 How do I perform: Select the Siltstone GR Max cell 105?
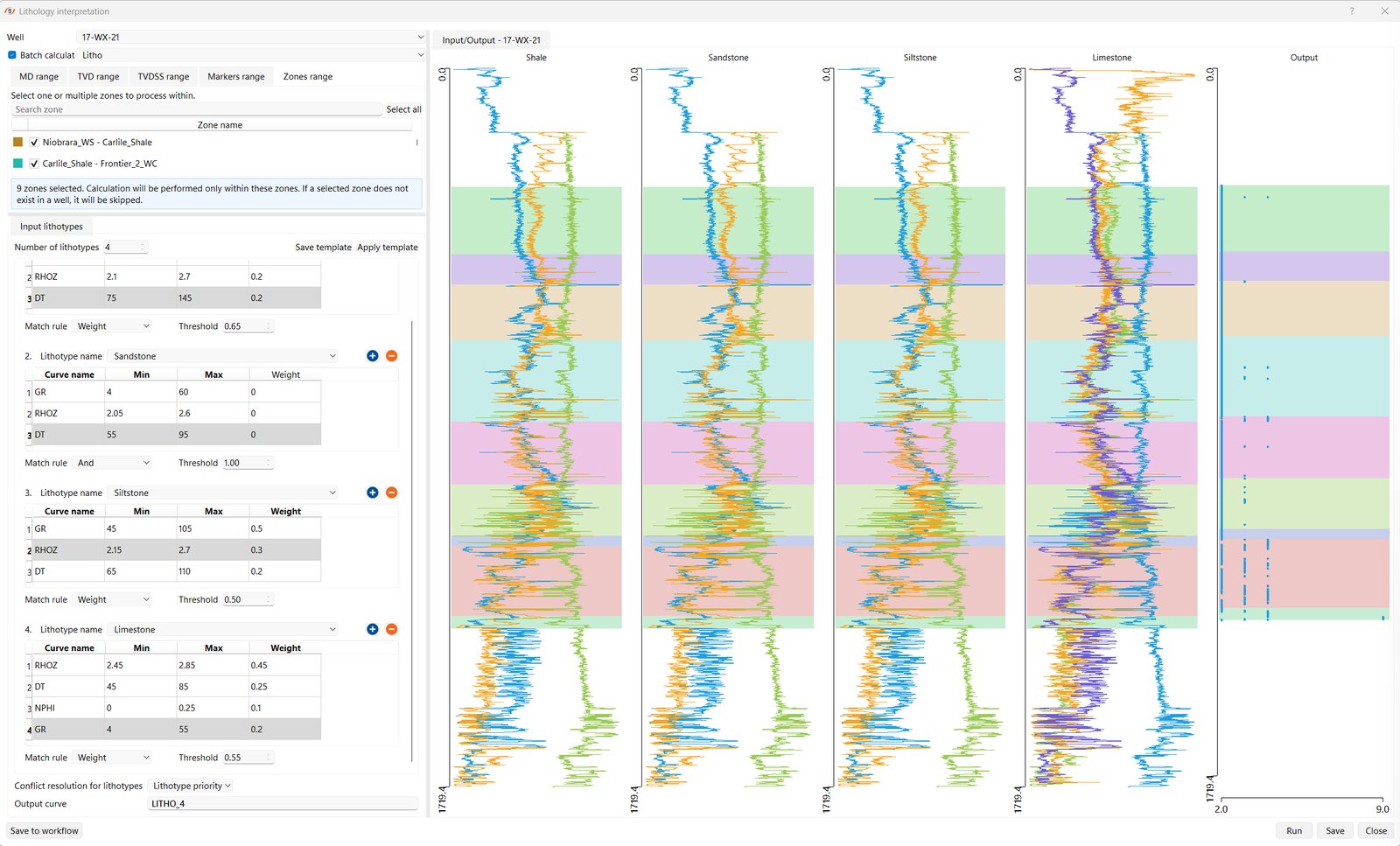213,528
